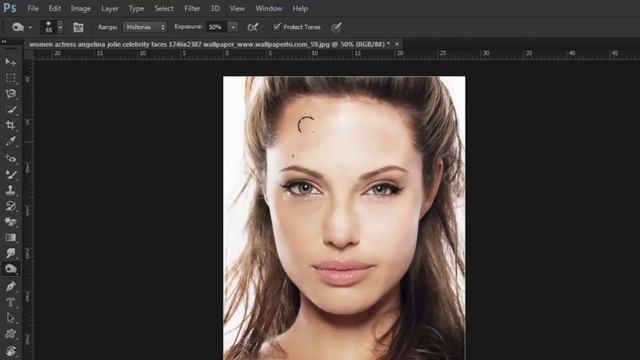The width and height of the screenshot is (640, 360).
Task: Select the Crop tool
Action: tap(11, 126)
